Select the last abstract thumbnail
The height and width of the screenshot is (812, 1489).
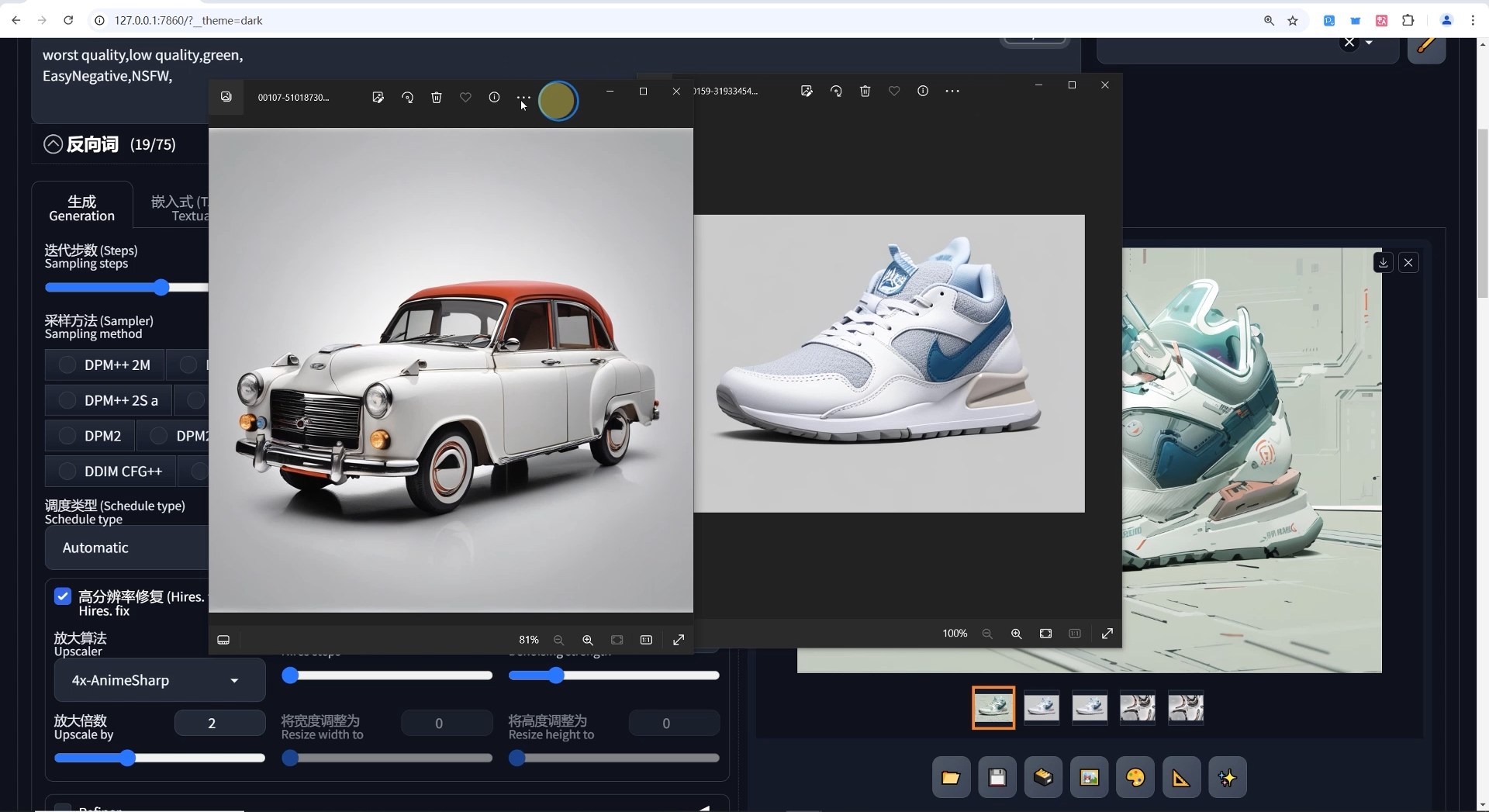click(1186, 707)
